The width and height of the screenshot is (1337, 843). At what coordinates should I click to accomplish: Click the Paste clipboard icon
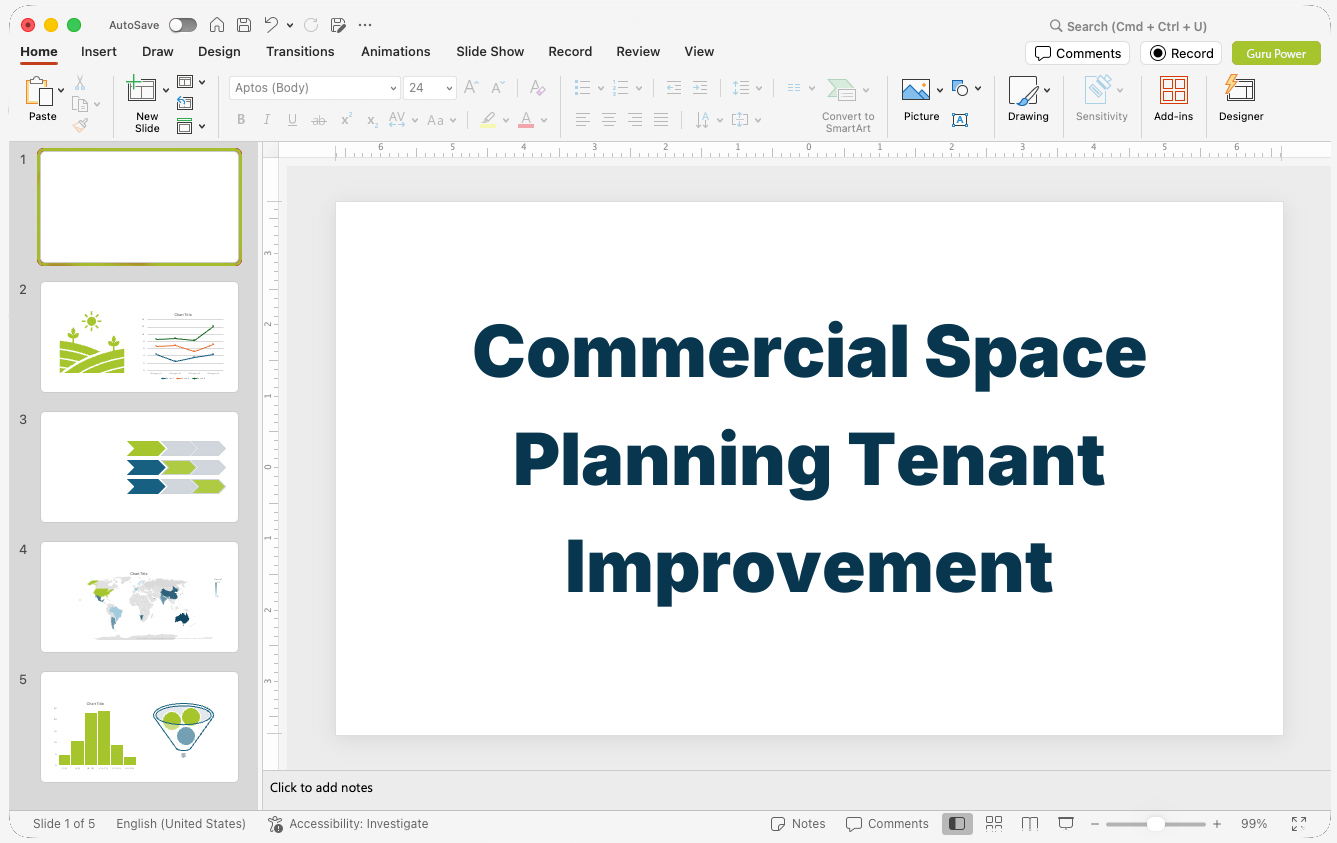point(39,92)
